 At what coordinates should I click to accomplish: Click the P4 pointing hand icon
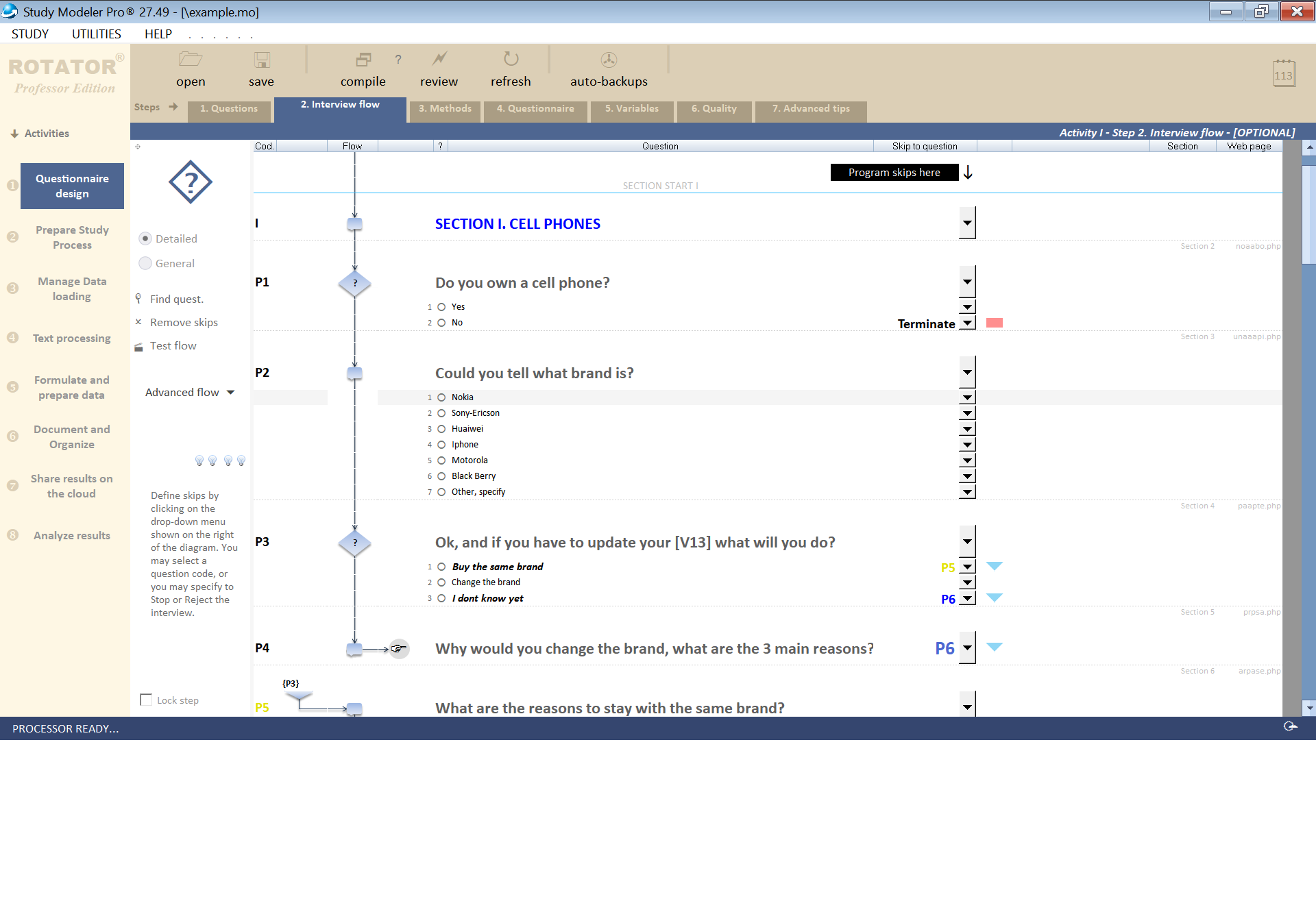pyautogui.click(x=399, y=648)
